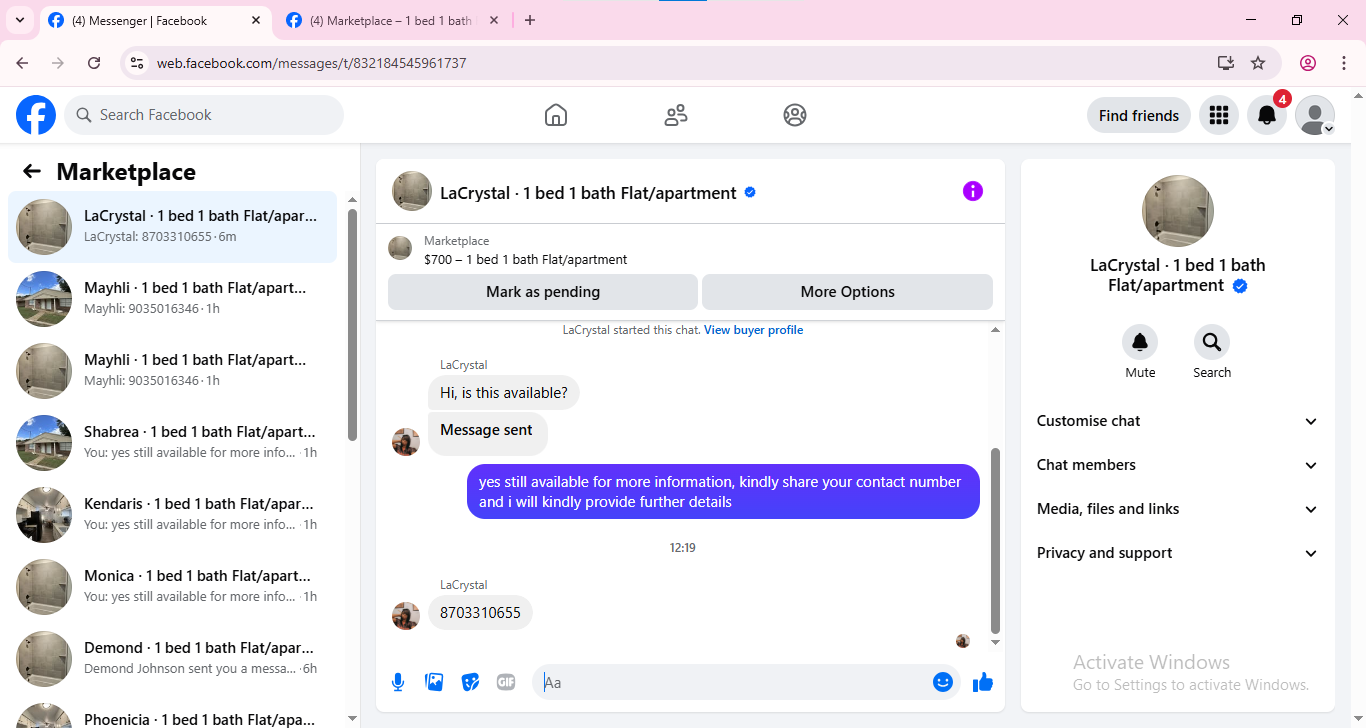The image size is (1366, 728).
Task: Open Mayhli conversation with house photo
Action: (172, 299)
